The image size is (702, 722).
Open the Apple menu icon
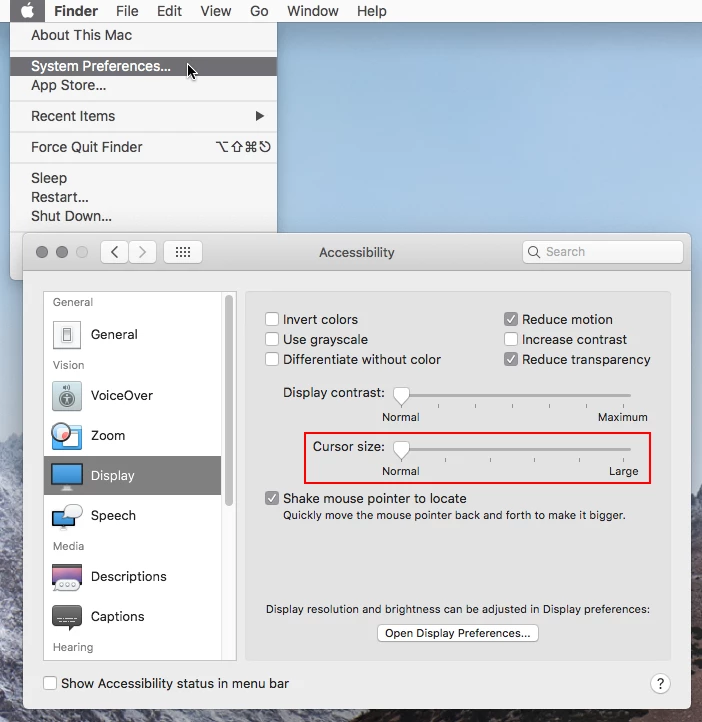(x=27, y=10)
